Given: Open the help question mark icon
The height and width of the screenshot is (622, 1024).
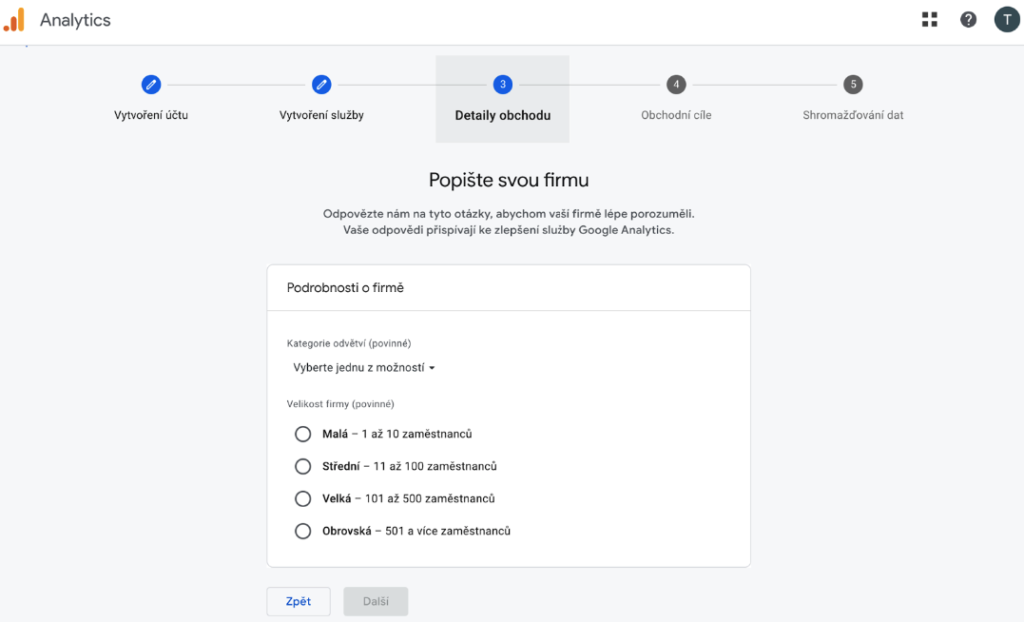Looking at the screenshot, I should click(x=968, y=20).
